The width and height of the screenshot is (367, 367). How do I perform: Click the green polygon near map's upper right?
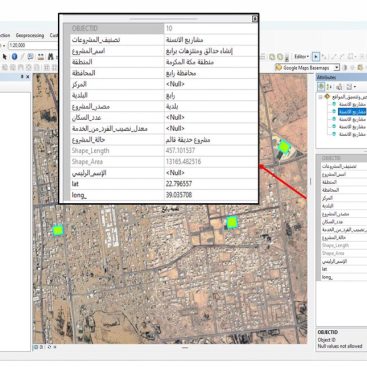pyautogui.click(x=284, y=146)
